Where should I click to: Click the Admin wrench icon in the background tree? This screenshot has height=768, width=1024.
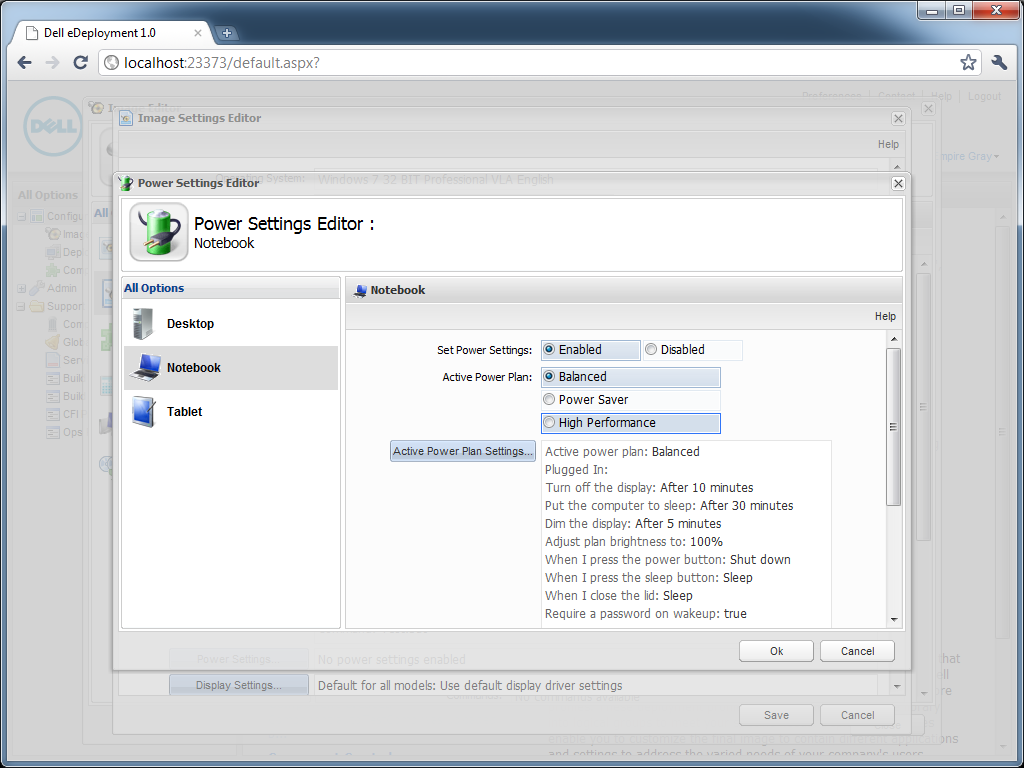coord(37,288)
